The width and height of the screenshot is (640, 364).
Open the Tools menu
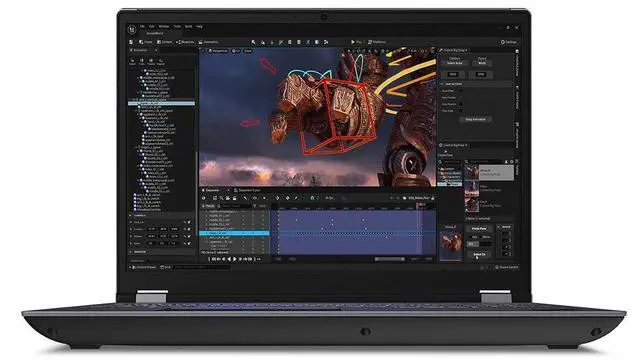177,27
